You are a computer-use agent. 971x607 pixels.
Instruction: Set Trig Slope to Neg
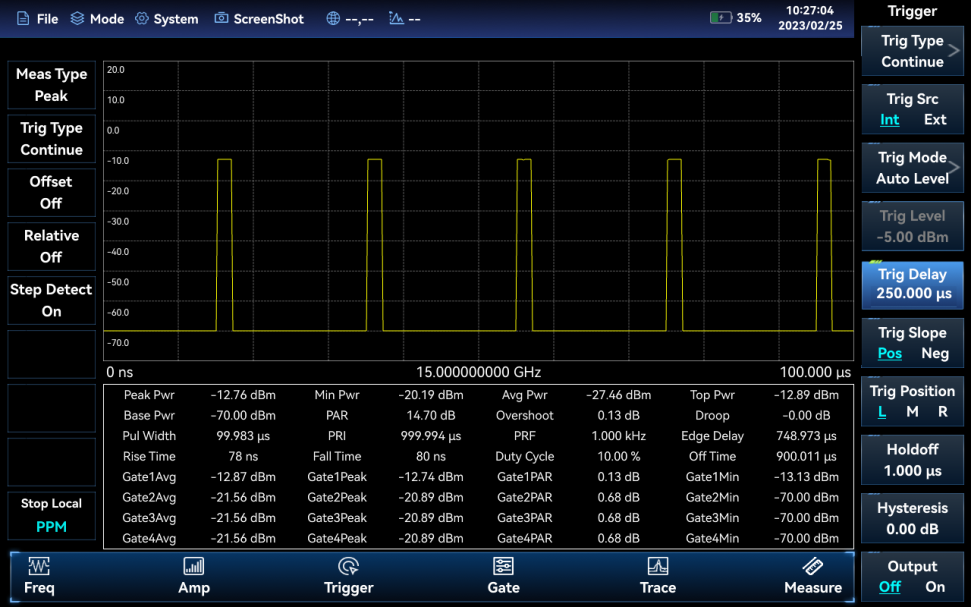pos(935,353)
